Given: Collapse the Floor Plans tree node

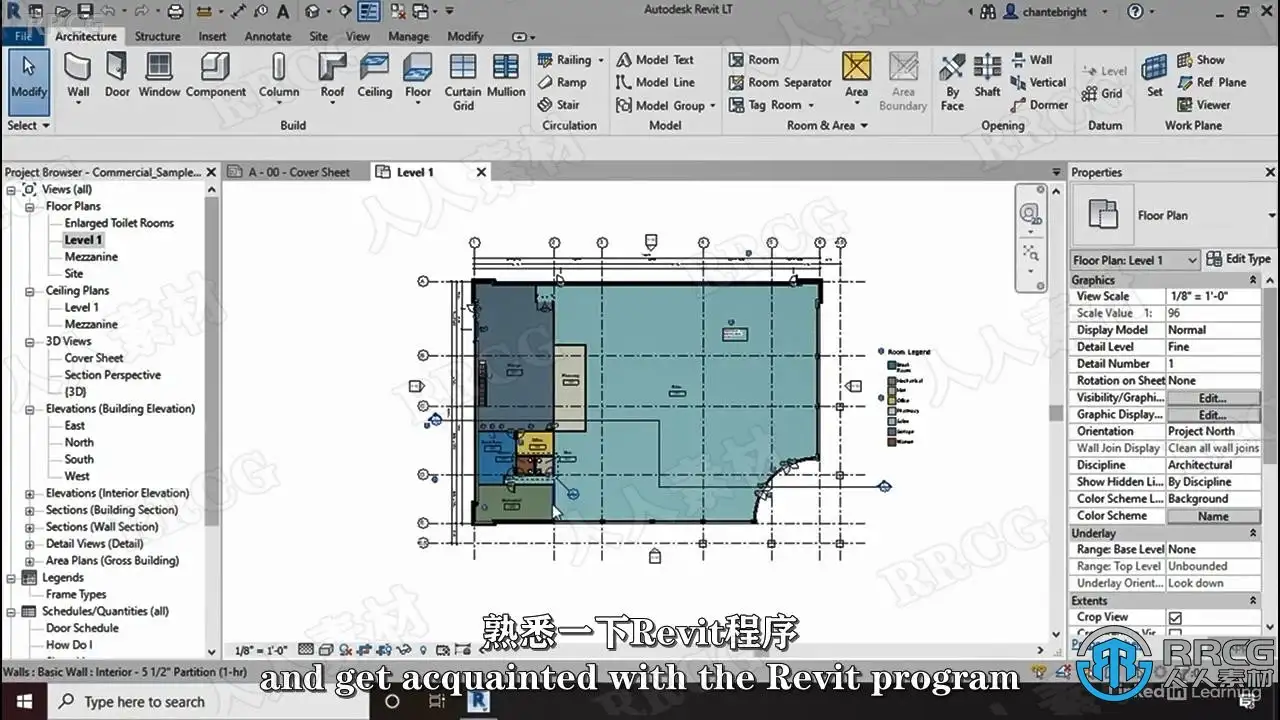Looking at the screenshot, I should (x=30, y=207).
